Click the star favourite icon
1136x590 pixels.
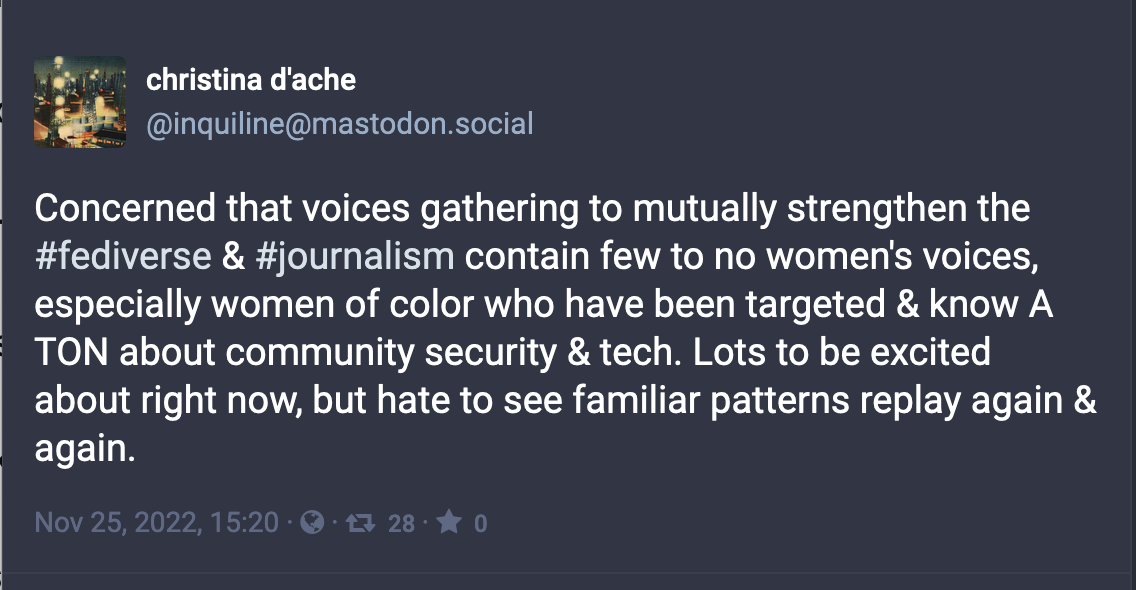point(449,522)
